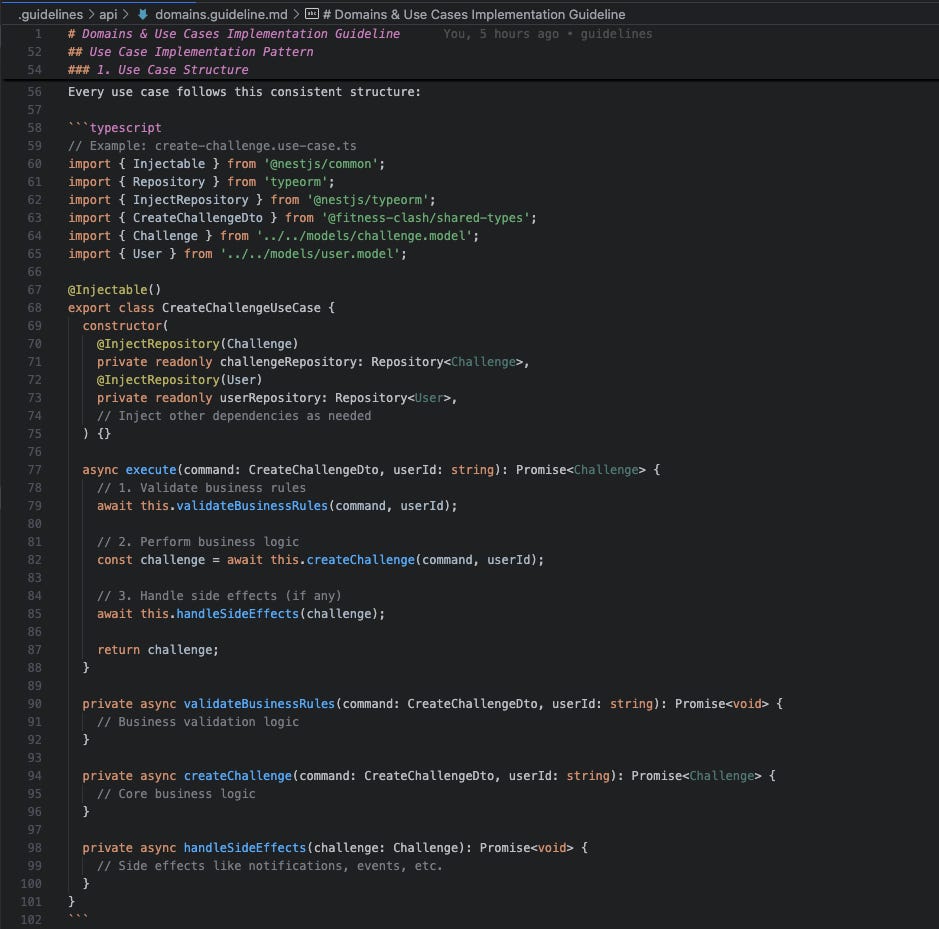Jump to sticky '### 1. Use Case Structure'
Image resolution: width=939 pixels, height=929 pixels.
158,70
